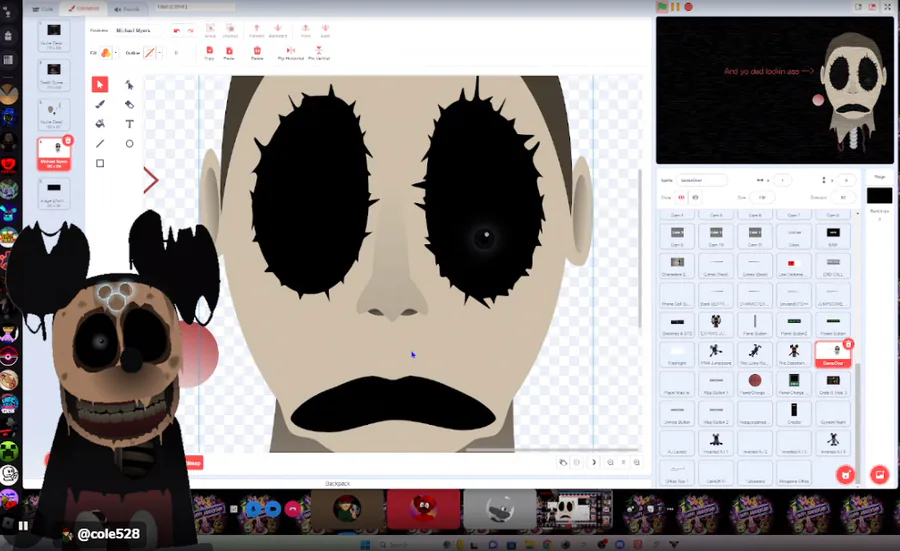
Task: Click the sprite y position field
Action: pos(846,180)
